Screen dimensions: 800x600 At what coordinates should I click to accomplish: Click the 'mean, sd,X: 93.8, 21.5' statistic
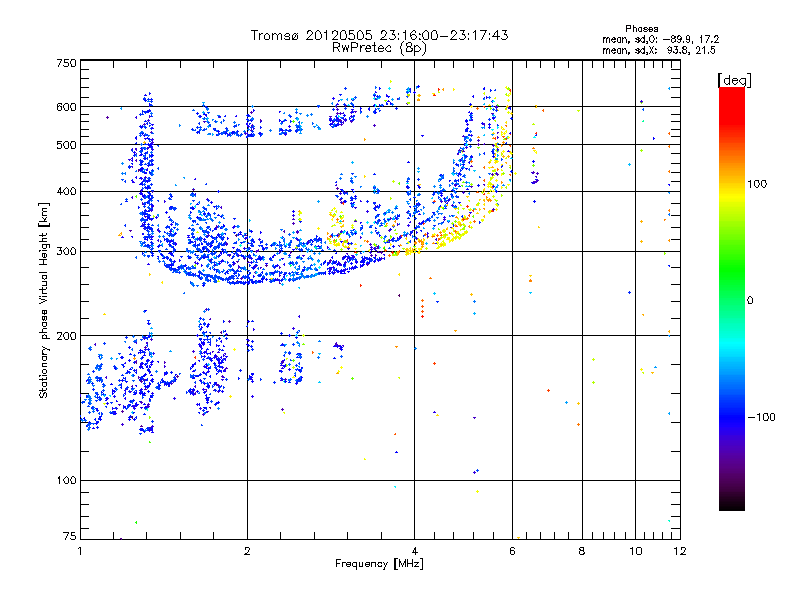click(659, 50)
